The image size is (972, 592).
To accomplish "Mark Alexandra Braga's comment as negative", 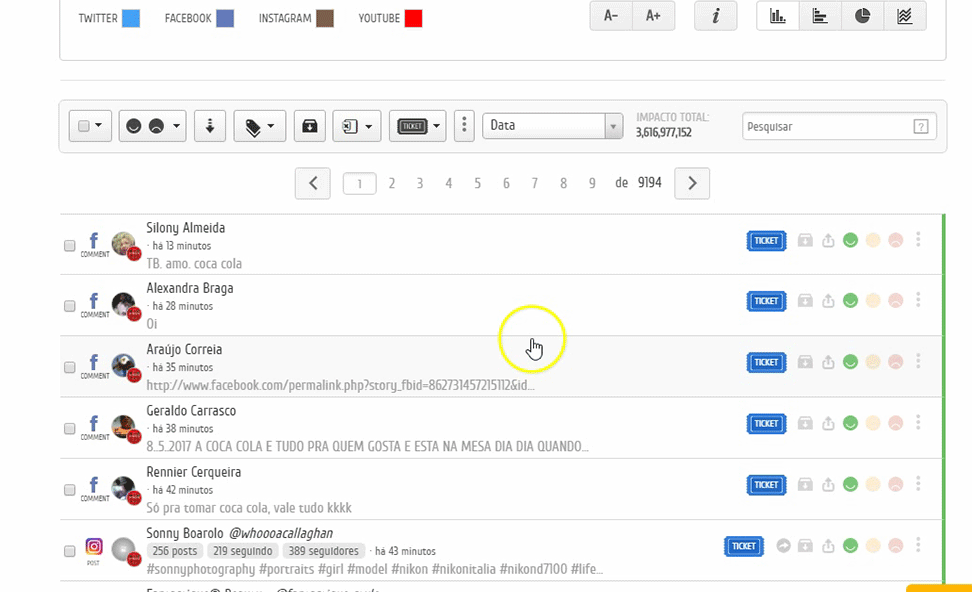I will (895, 301).
